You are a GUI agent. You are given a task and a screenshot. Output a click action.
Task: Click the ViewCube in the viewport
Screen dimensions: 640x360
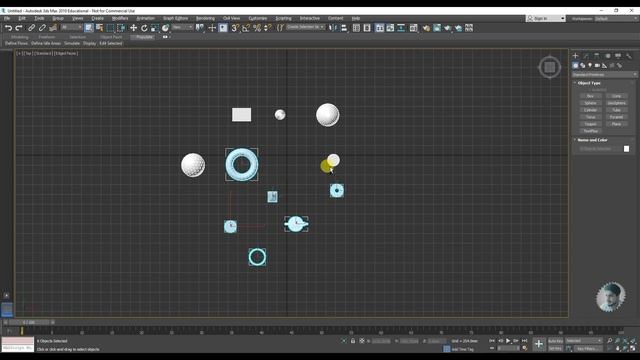(x=549, y=67)
